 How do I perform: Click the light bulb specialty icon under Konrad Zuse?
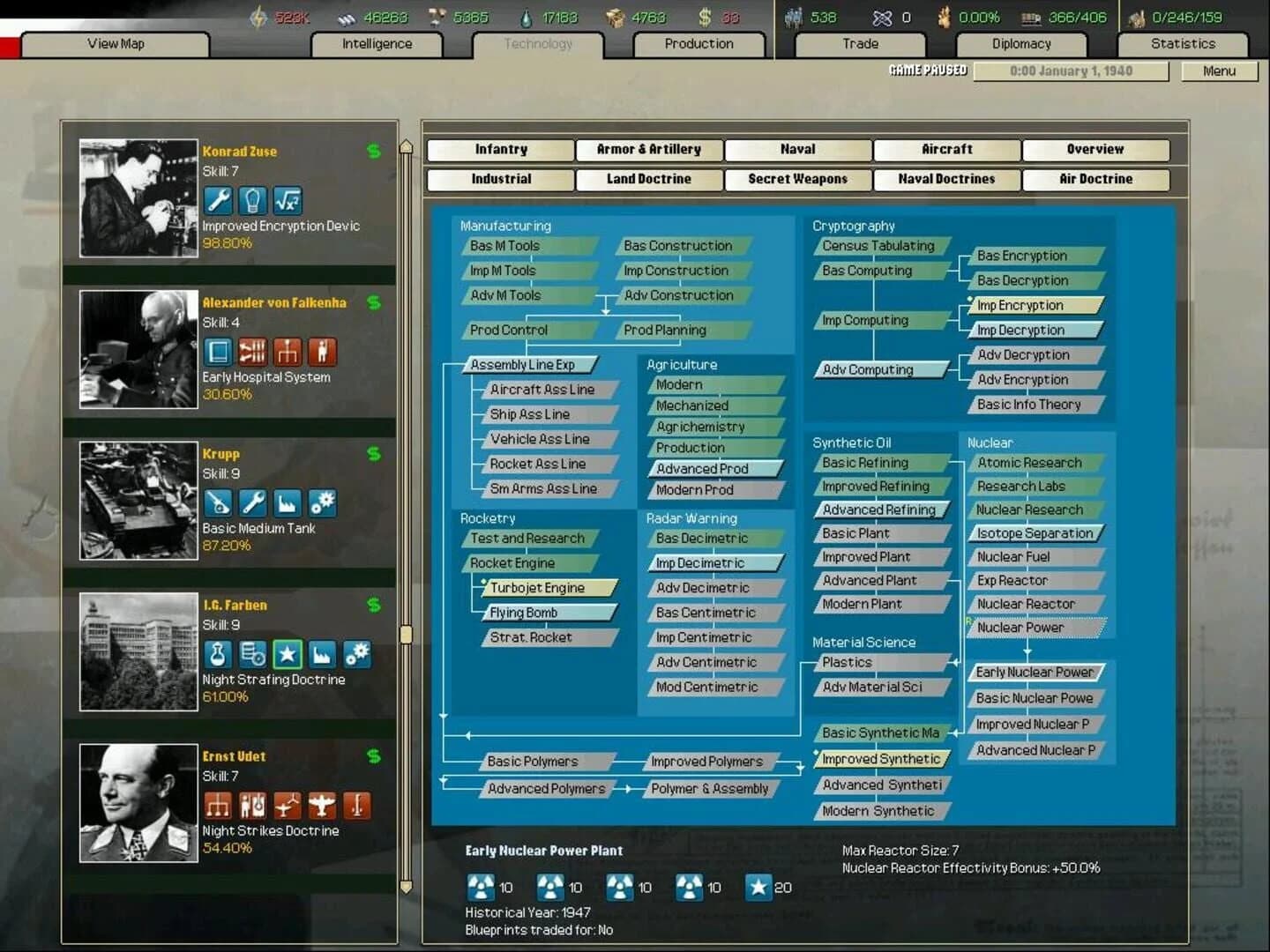click(x=254, y=200)
